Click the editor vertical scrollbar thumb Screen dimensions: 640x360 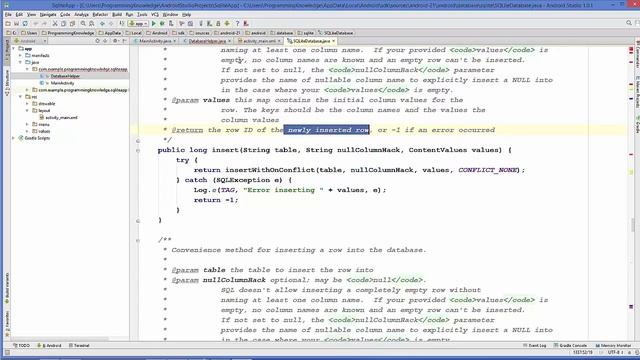click(x=633, y=224)
